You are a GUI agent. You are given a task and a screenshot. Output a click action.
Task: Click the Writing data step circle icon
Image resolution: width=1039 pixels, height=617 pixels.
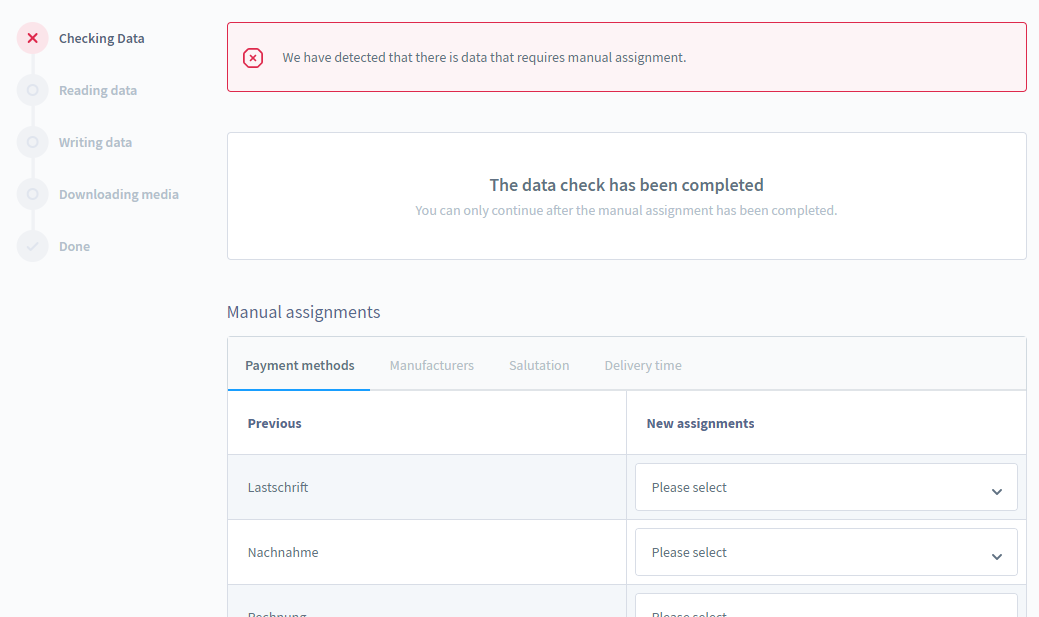pos(33,143)
